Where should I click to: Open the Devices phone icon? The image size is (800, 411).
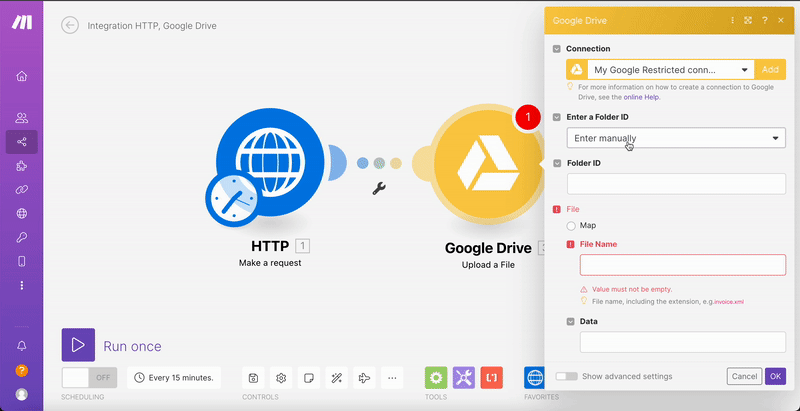click(21, 262)
